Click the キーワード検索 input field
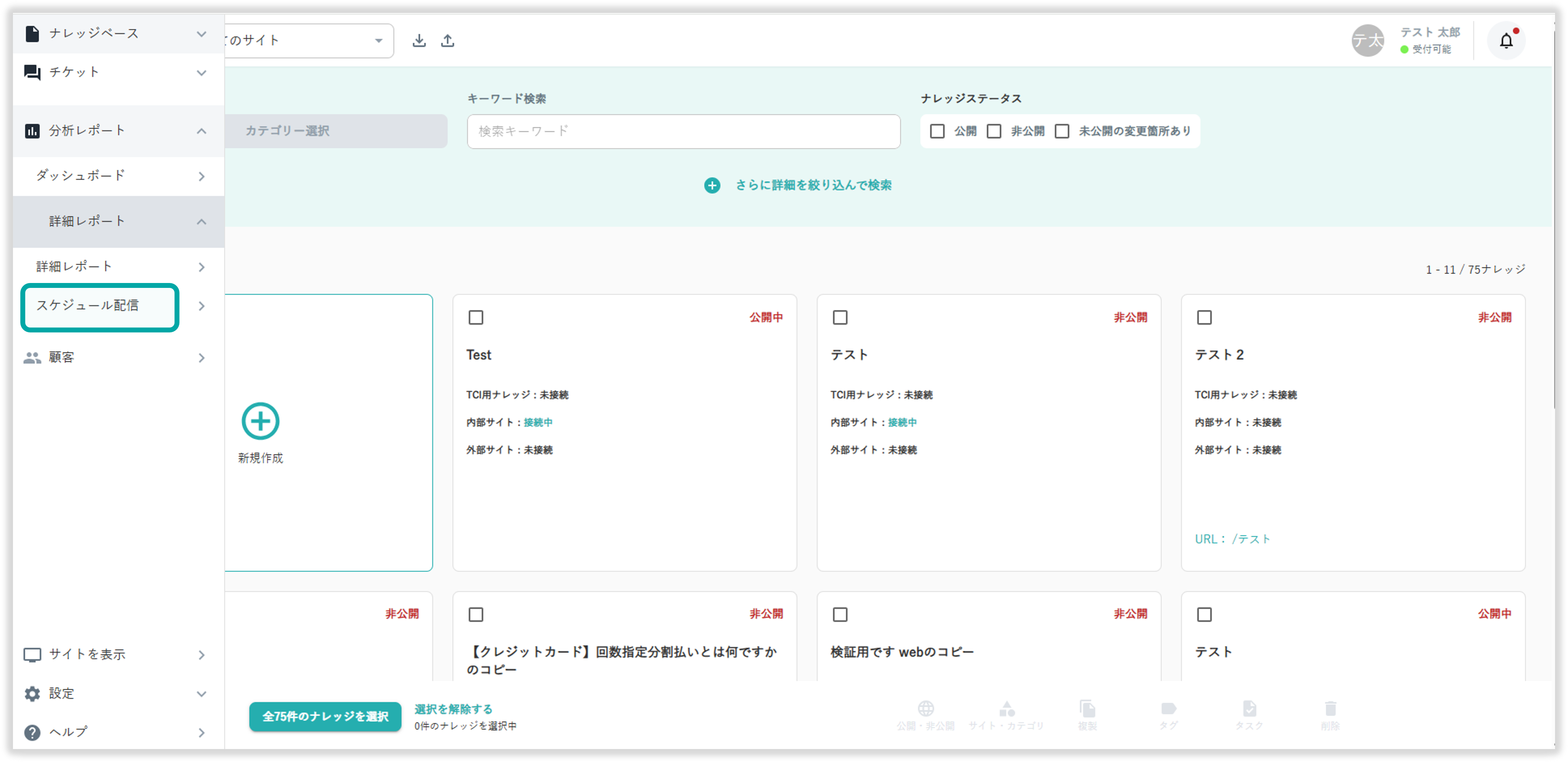 click(x=683, y=131)
